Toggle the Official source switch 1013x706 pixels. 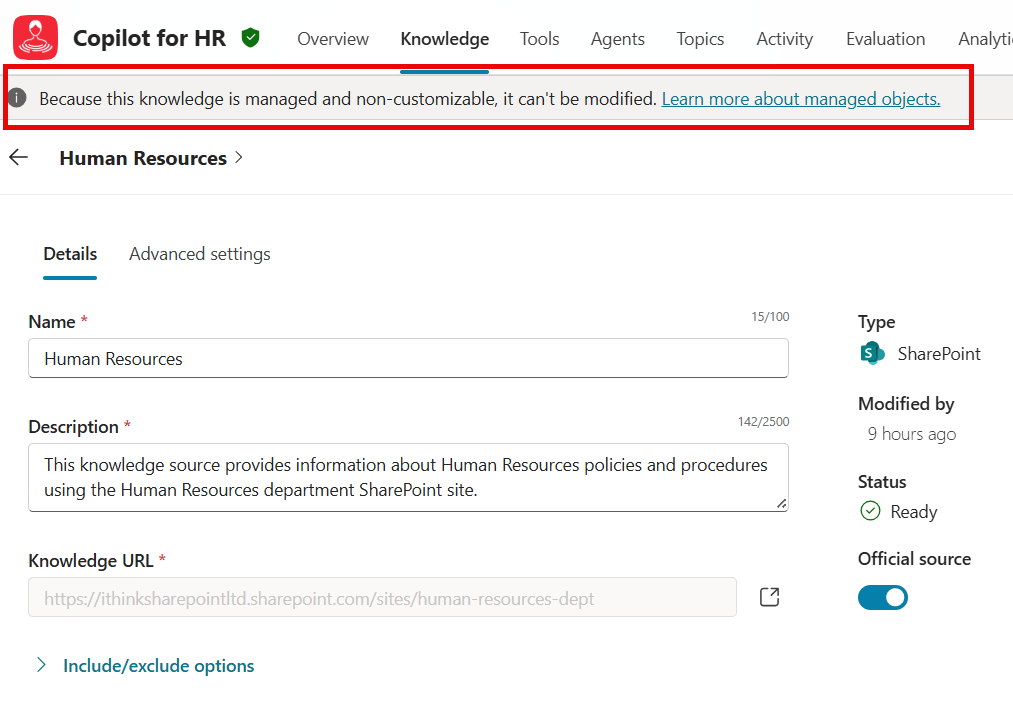[x=883, y=597]
